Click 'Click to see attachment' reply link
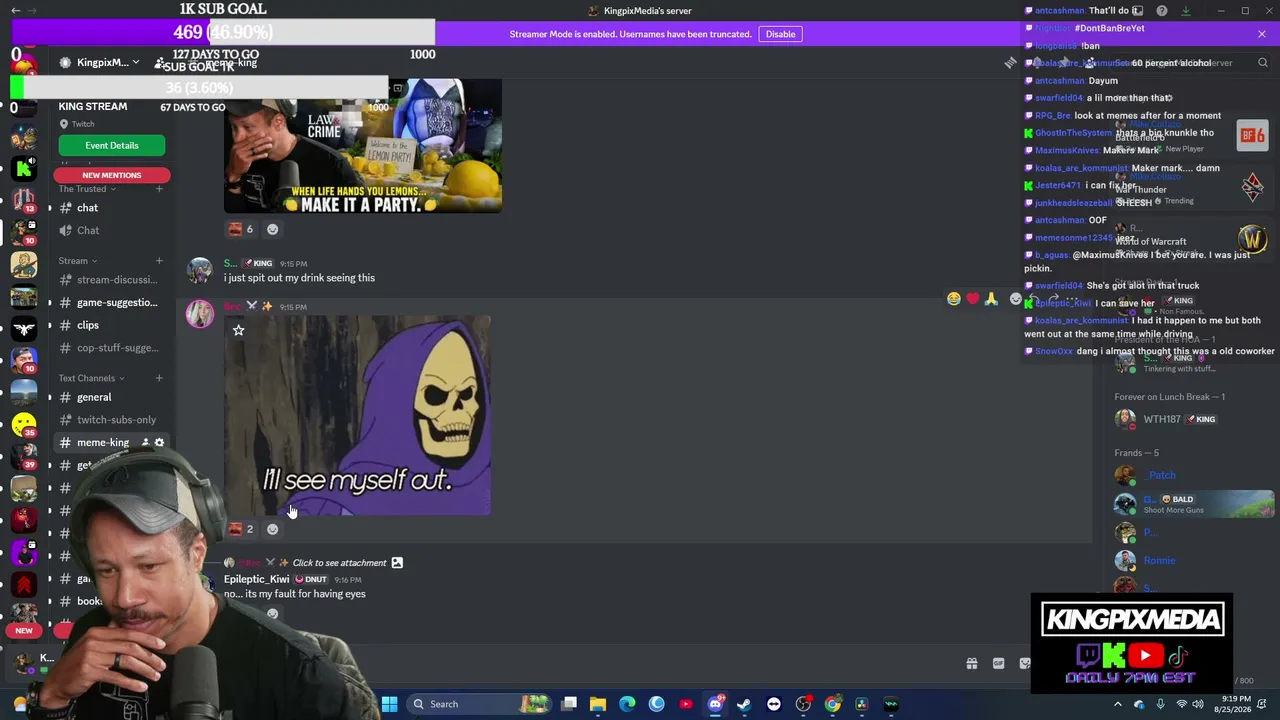The width and height of the screenshot is (1280, 720). tap(339, 563)
